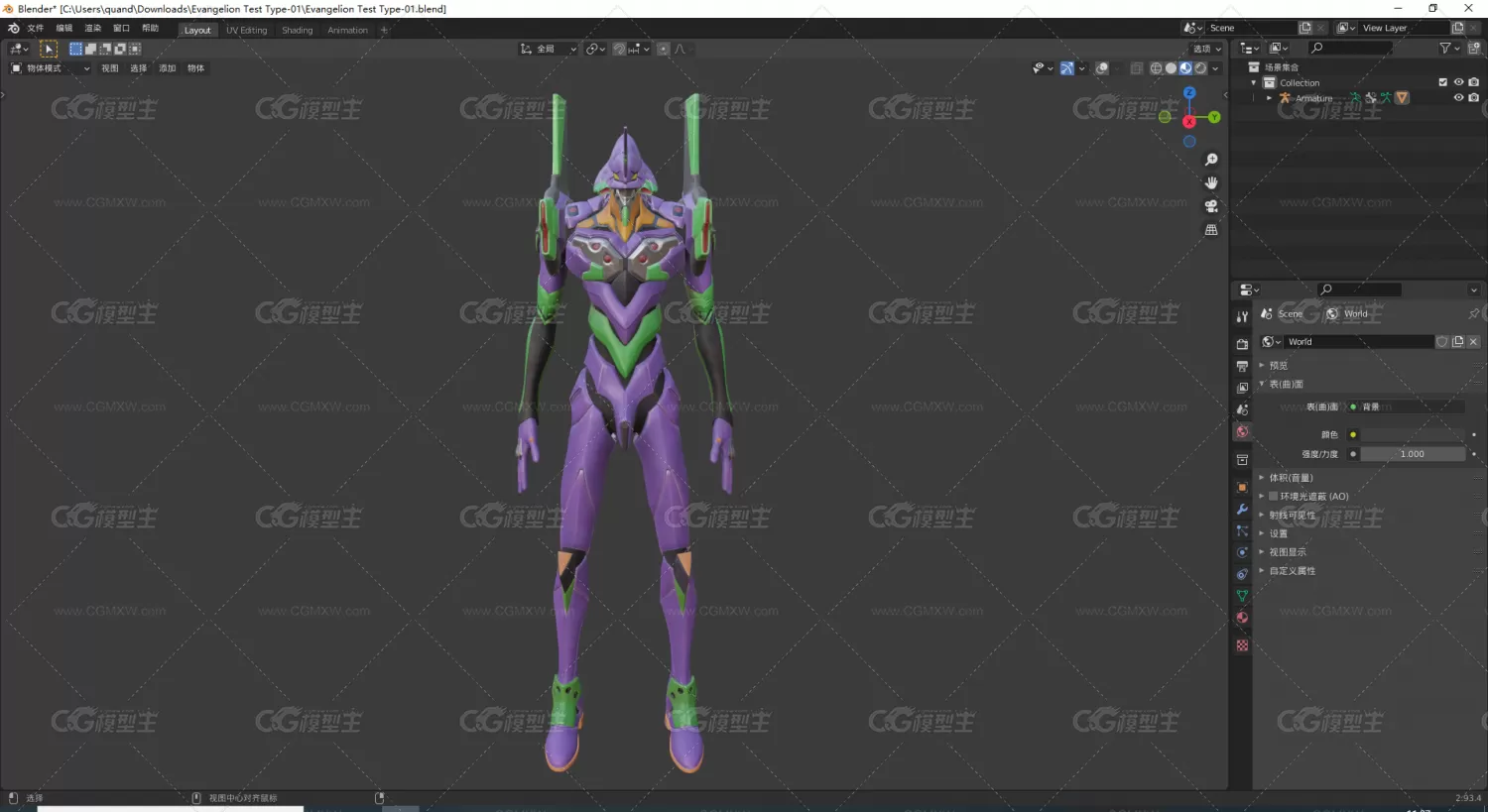Switch to UV Editing workspace tab

[x=247, y=30]
